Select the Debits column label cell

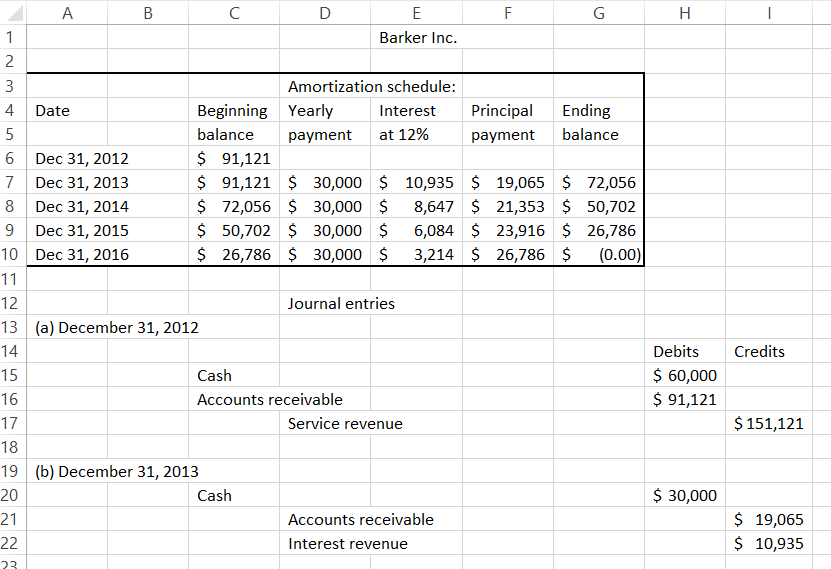point(676,352)
